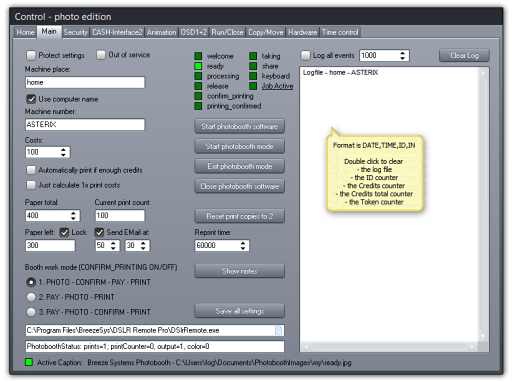This screenshot has height=382, width=512.
Task: Click the bright green ready status indicator
Action: 198,66
